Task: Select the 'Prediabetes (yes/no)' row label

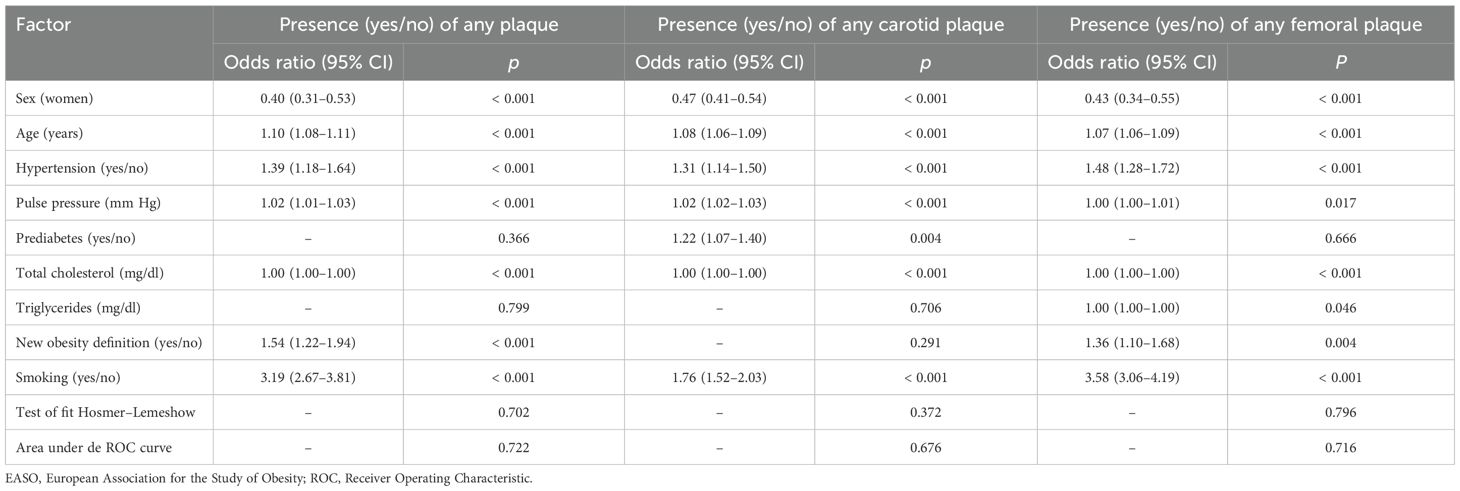Action: coord(67,239)
